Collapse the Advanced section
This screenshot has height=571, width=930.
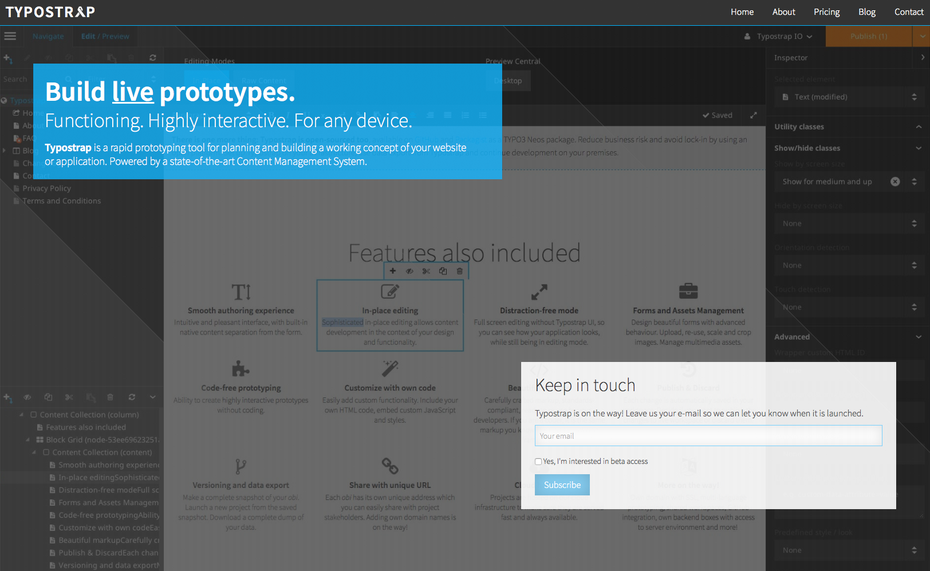coord(919,337)
